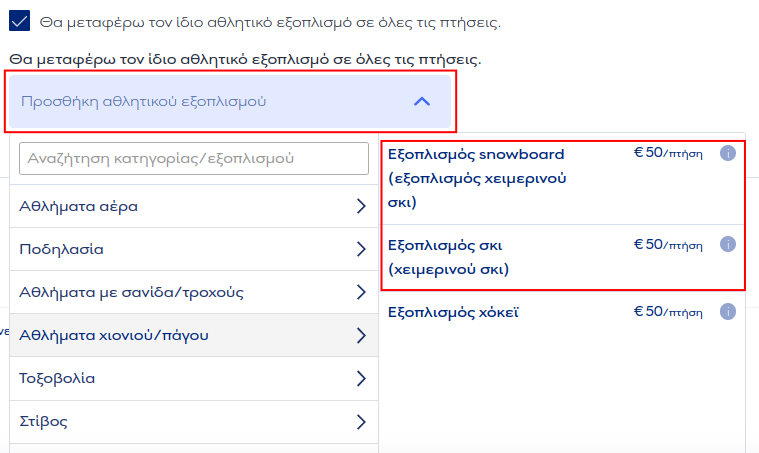Viewport: 759px width, 453px height.
Task: Click chevron next to Στίβος
Action: (360, 422)
